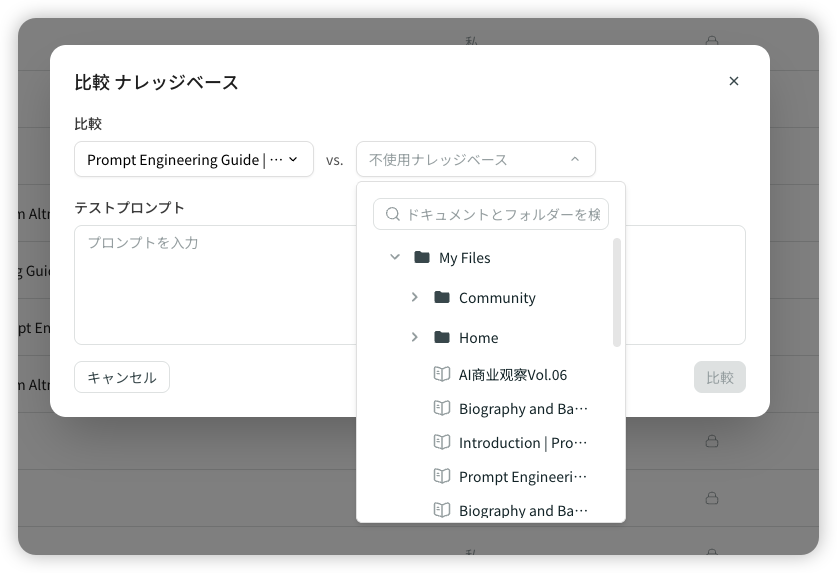The width and height of the screenshot is (837, 573).
Task: Close the 比較 ナレッジベース dialog
Action: point(734,81)
